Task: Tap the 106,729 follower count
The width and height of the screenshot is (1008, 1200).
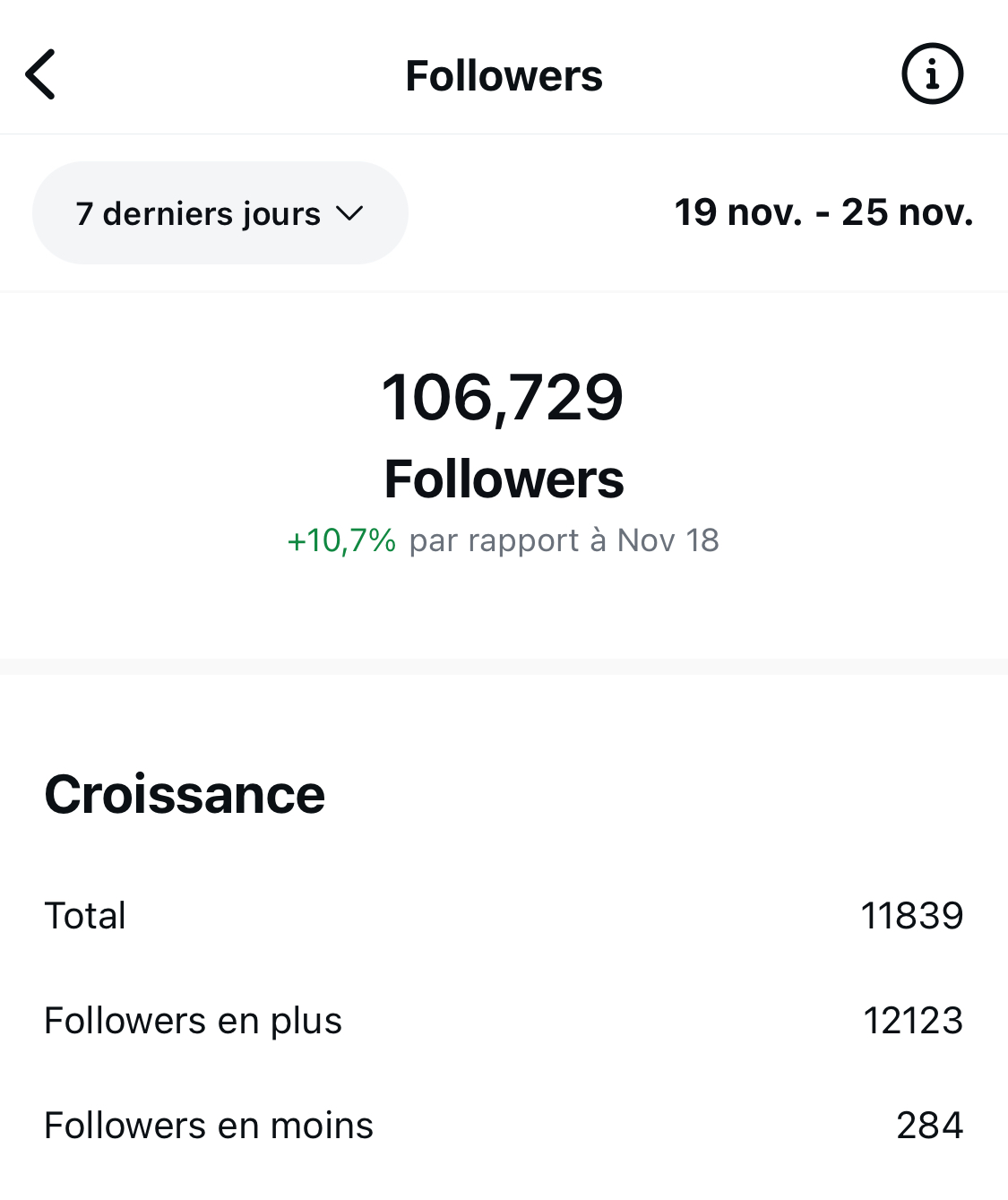Action: coord(503,397)
